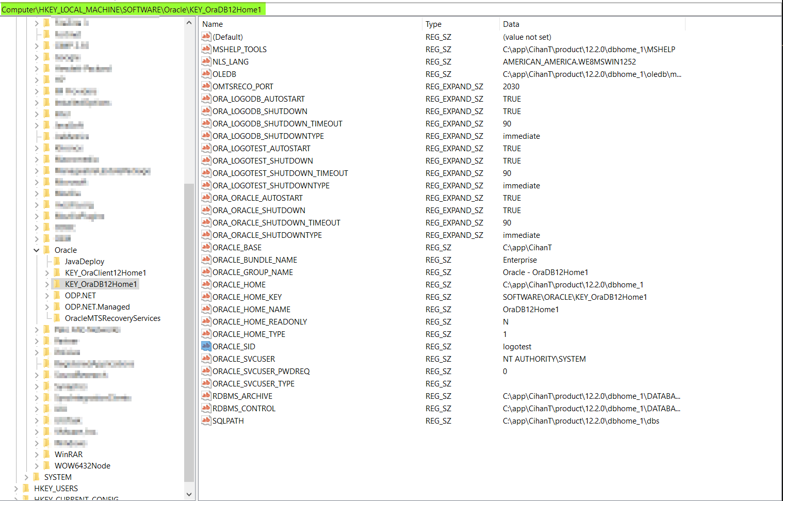
Task: Click the OMTSRECO_PORT value icon
Action: tap(206, 86)
